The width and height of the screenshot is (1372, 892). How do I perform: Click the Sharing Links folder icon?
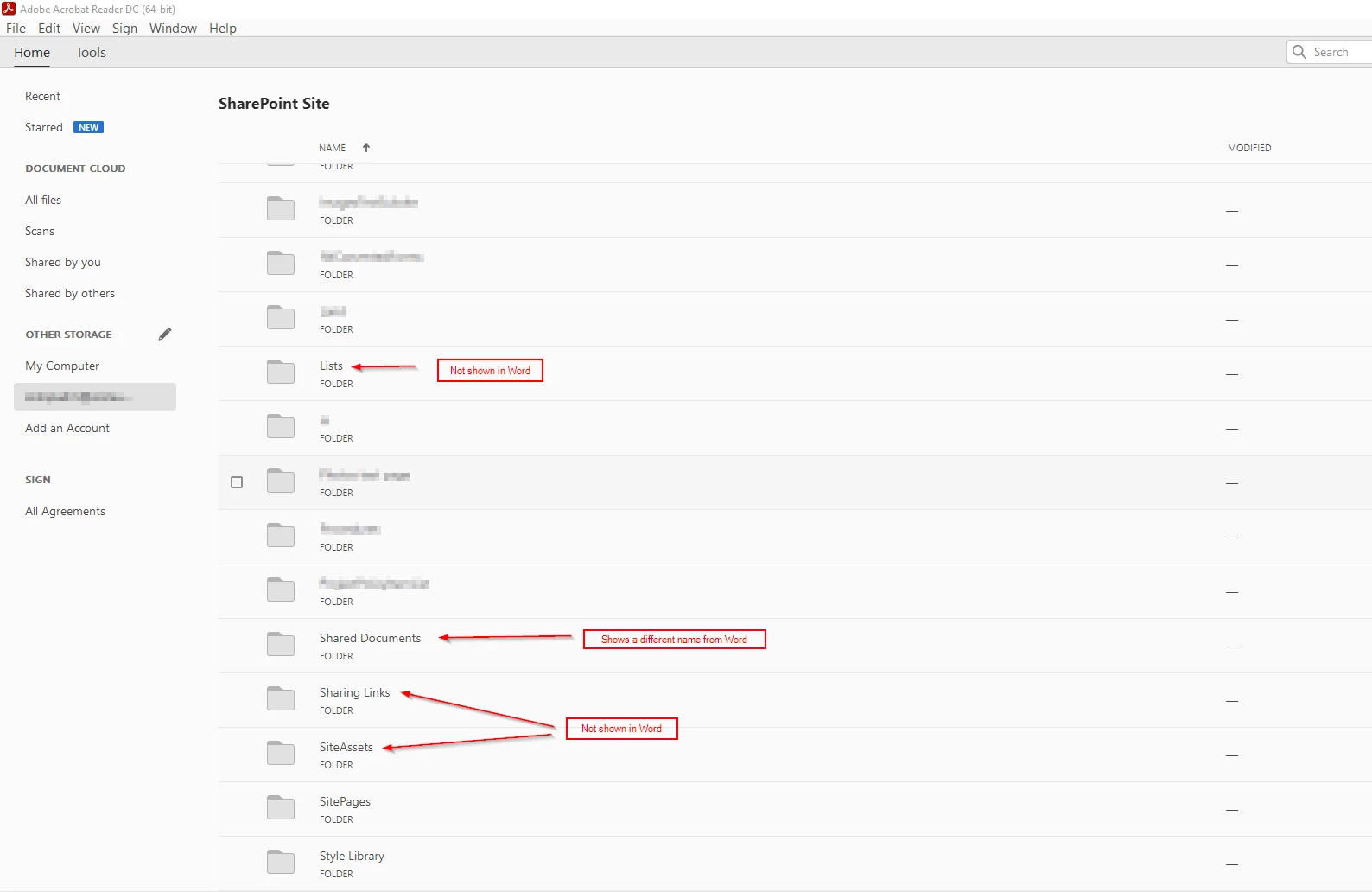pos(281,698)
